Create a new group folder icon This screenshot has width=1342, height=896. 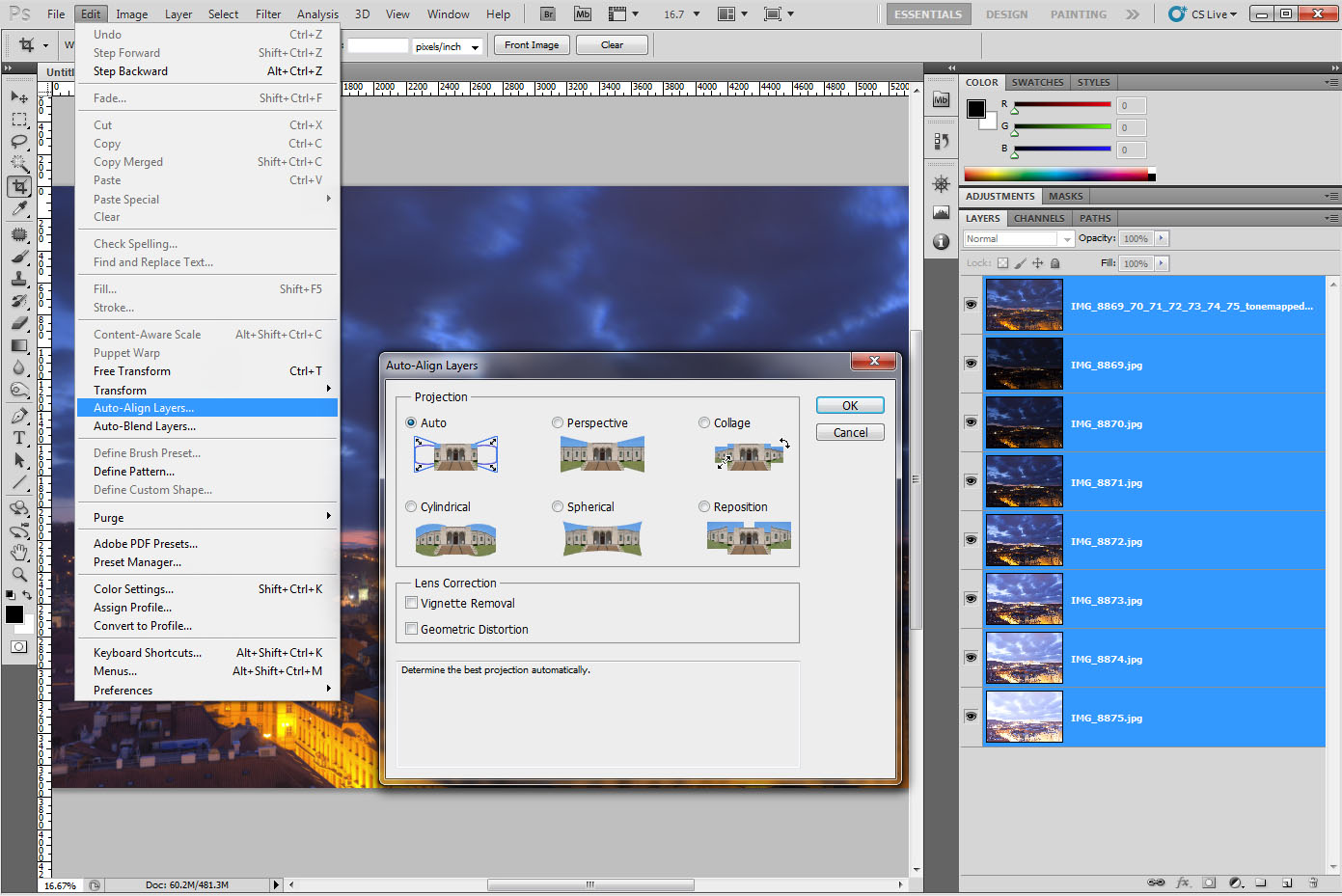(1261, 882)
